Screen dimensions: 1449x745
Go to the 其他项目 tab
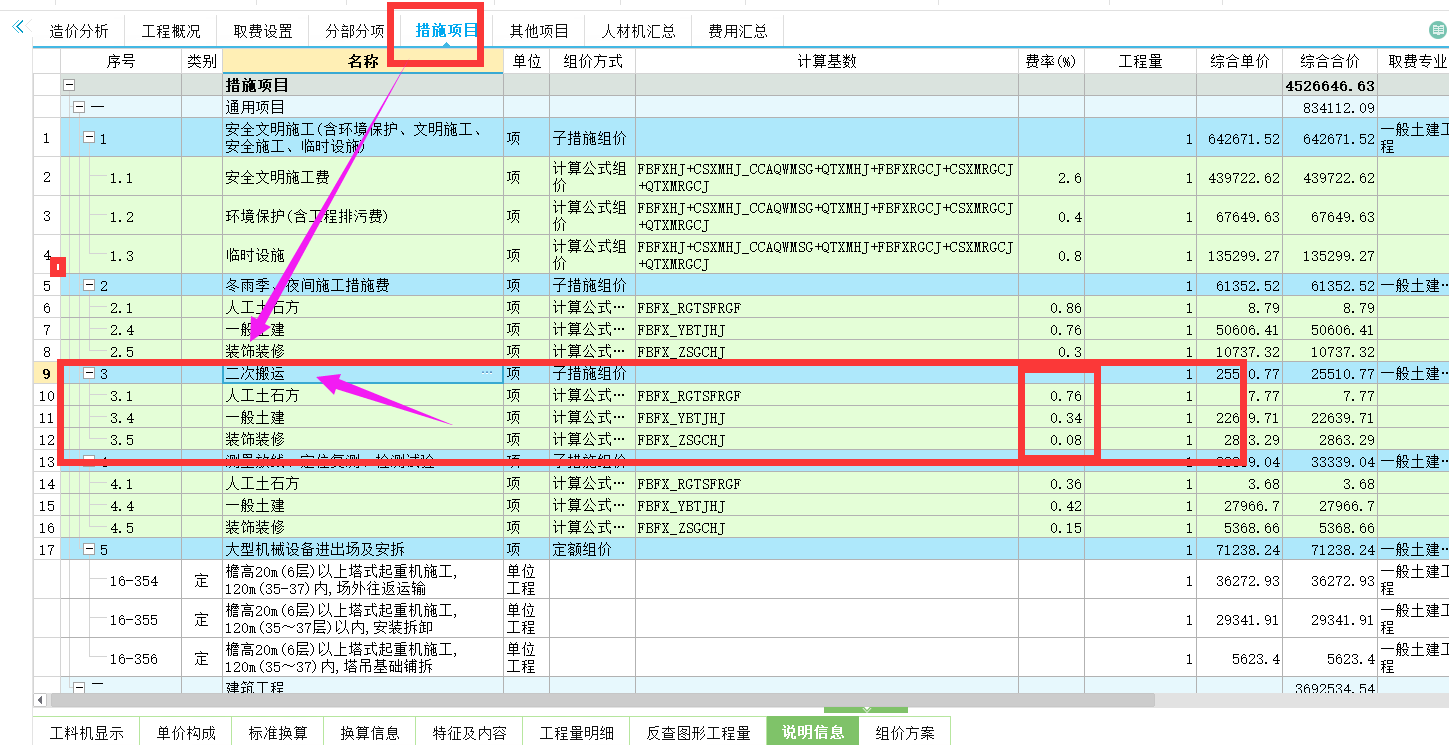click(x=539, y=31)
